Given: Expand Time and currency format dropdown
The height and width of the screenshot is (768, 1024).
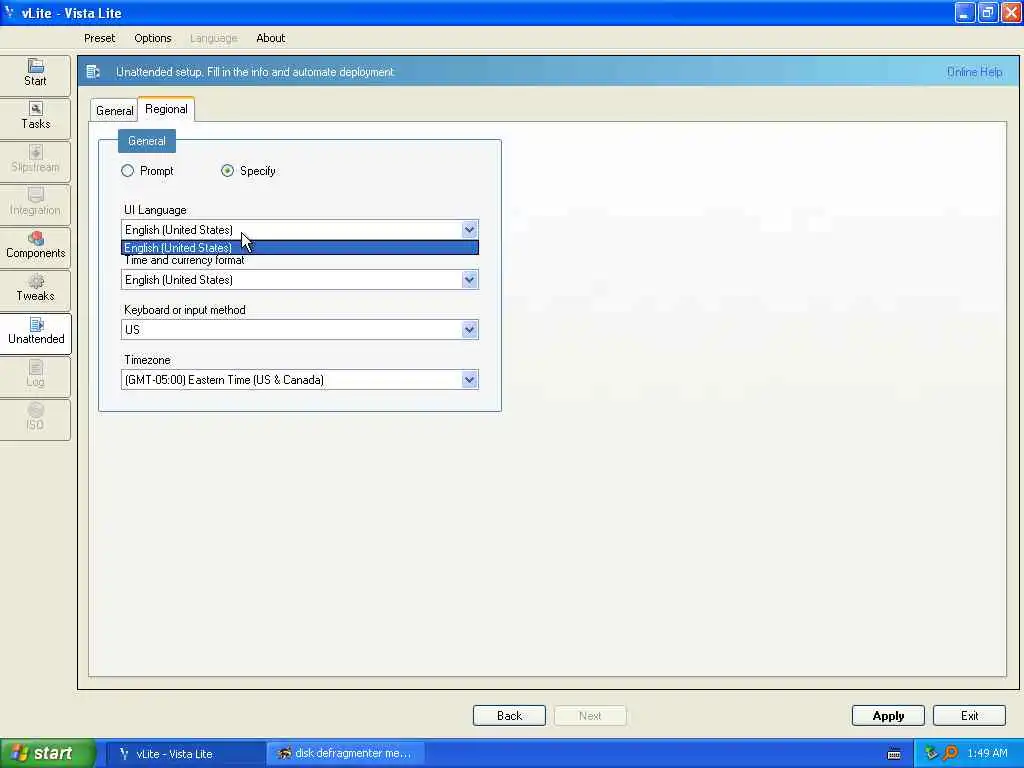Looking at the screenshot, I should 469,280.
